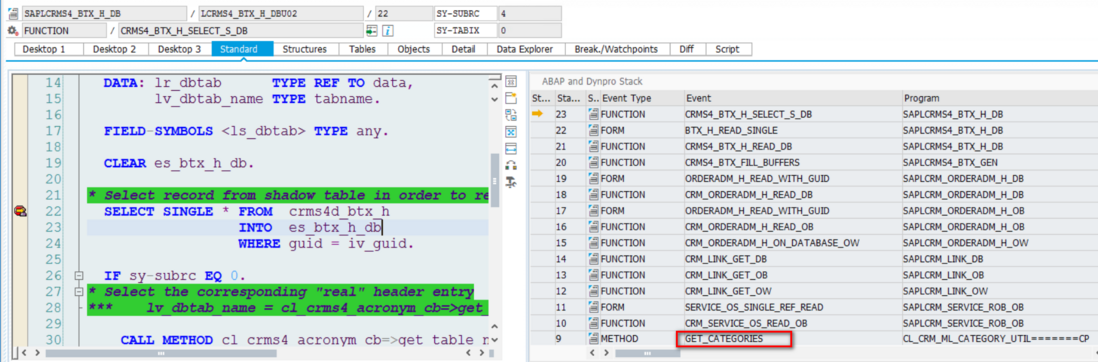The height and width of the screenshot is (362, 1098).
Task: Collapse the IF block at line 26
Action: click(x=78, y=276)
